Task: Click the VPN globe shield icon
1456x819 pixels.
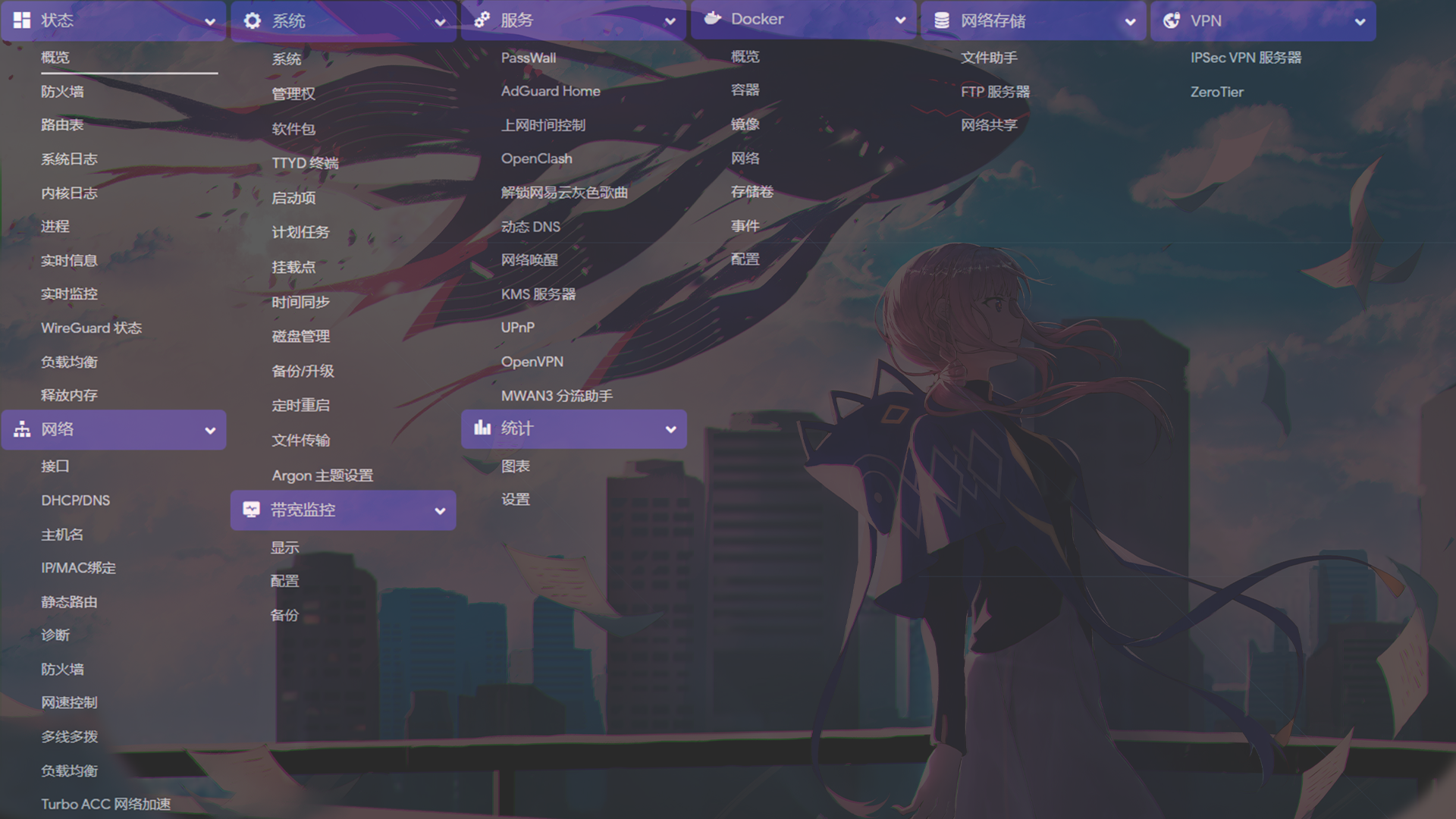Action: click(1172, 20)
